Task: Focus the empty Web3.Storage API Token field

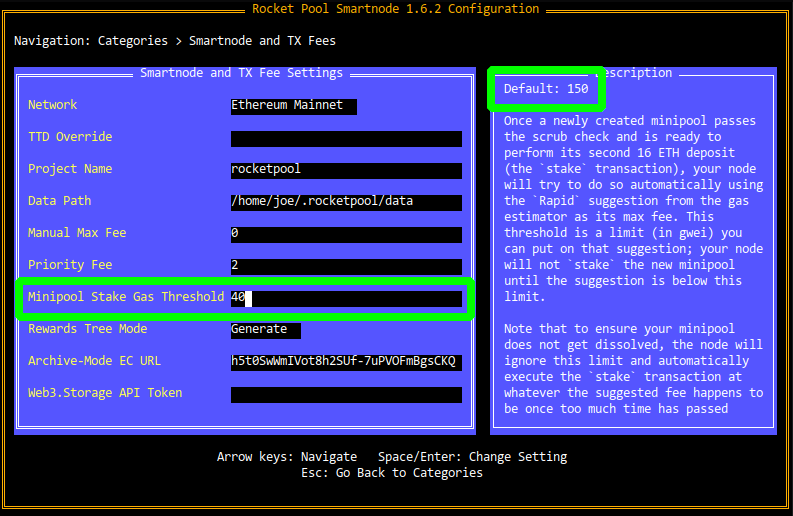Action: point(346,394)
